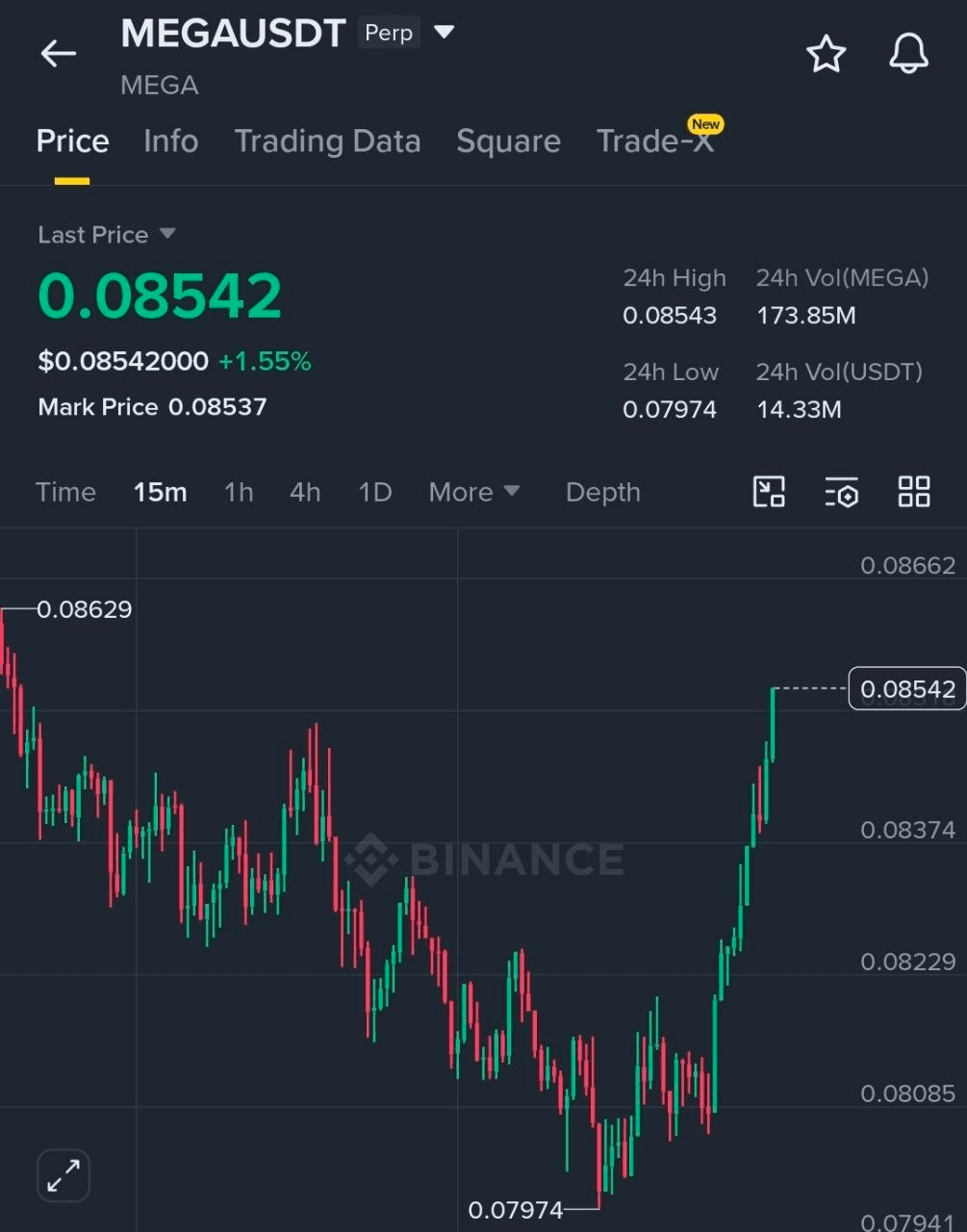Open the MEGAUSDT pair selector dropdown
This screenshot has width=967, height=1232.
pos(444,33)
